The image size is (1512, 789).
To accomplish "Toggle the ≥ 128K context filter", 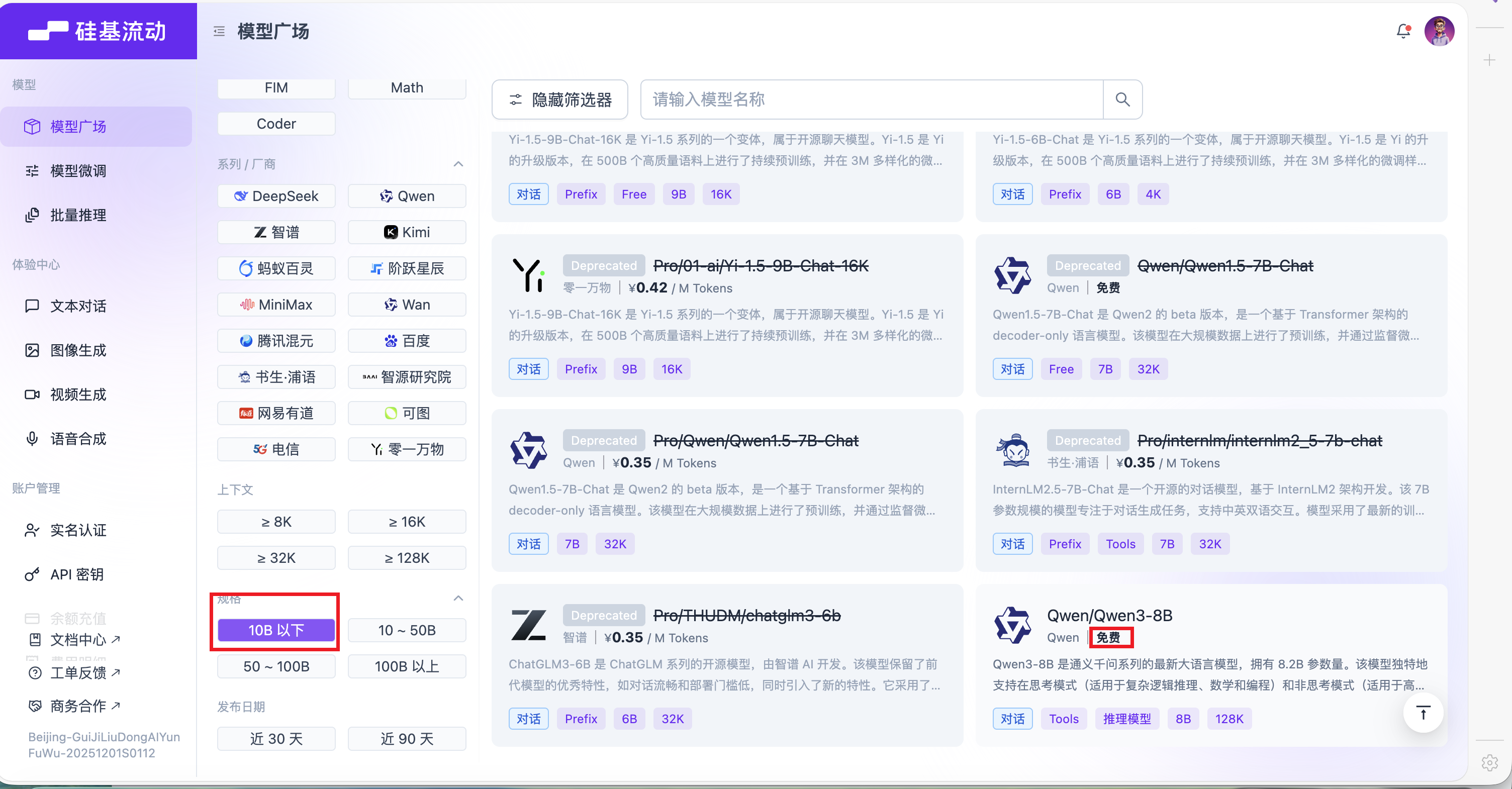I will pos(407,558).
